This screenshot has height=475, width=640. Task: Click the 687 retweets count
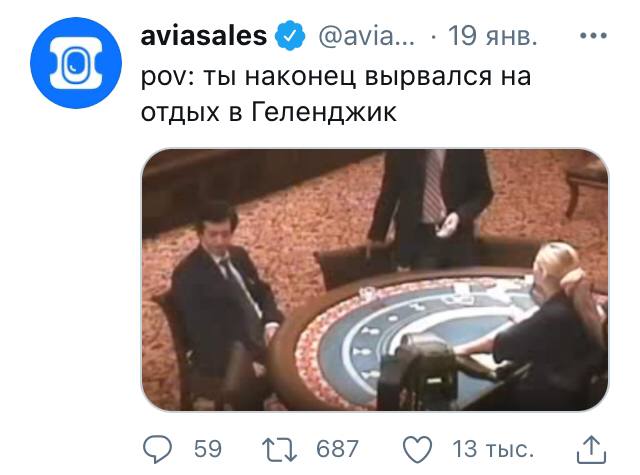click(x=338, y=449)
